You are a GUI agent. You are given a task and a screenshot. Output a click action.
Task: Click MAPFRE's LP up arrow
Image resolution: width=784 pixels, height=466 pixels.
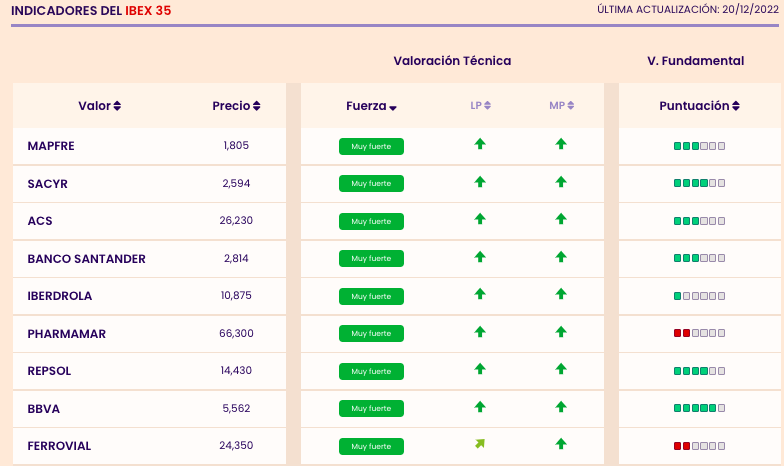pos(480,144)
